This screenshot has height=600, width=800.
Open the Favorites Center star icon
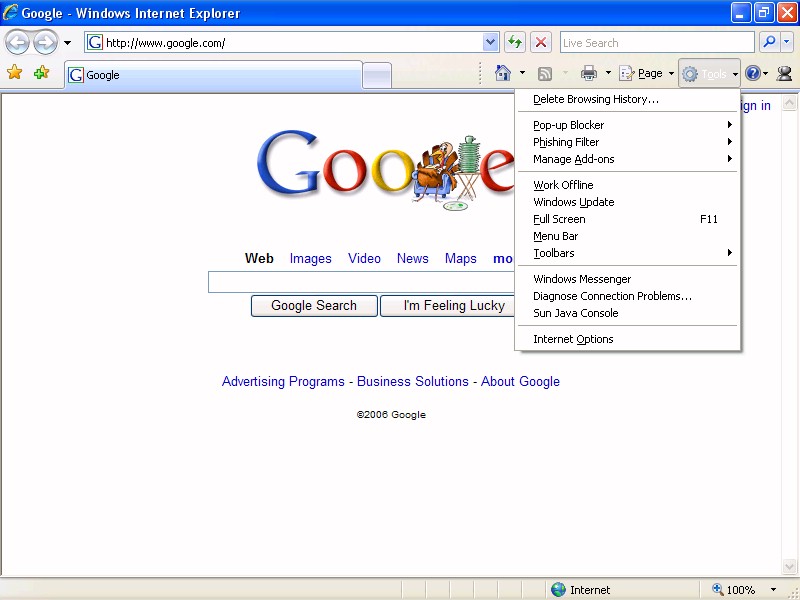pos(15,73)
